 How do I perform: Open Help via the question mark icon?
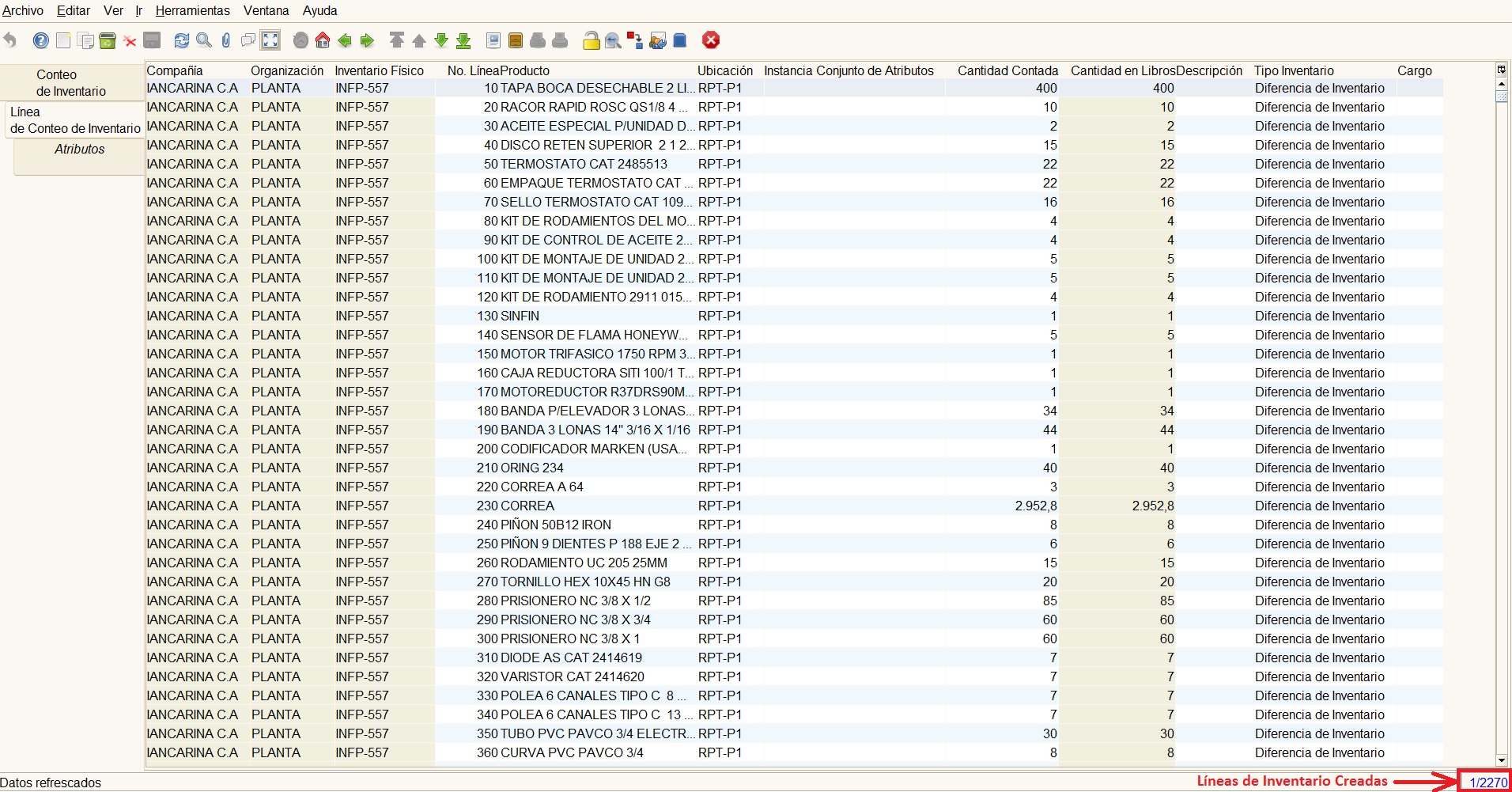click(41, 40)
